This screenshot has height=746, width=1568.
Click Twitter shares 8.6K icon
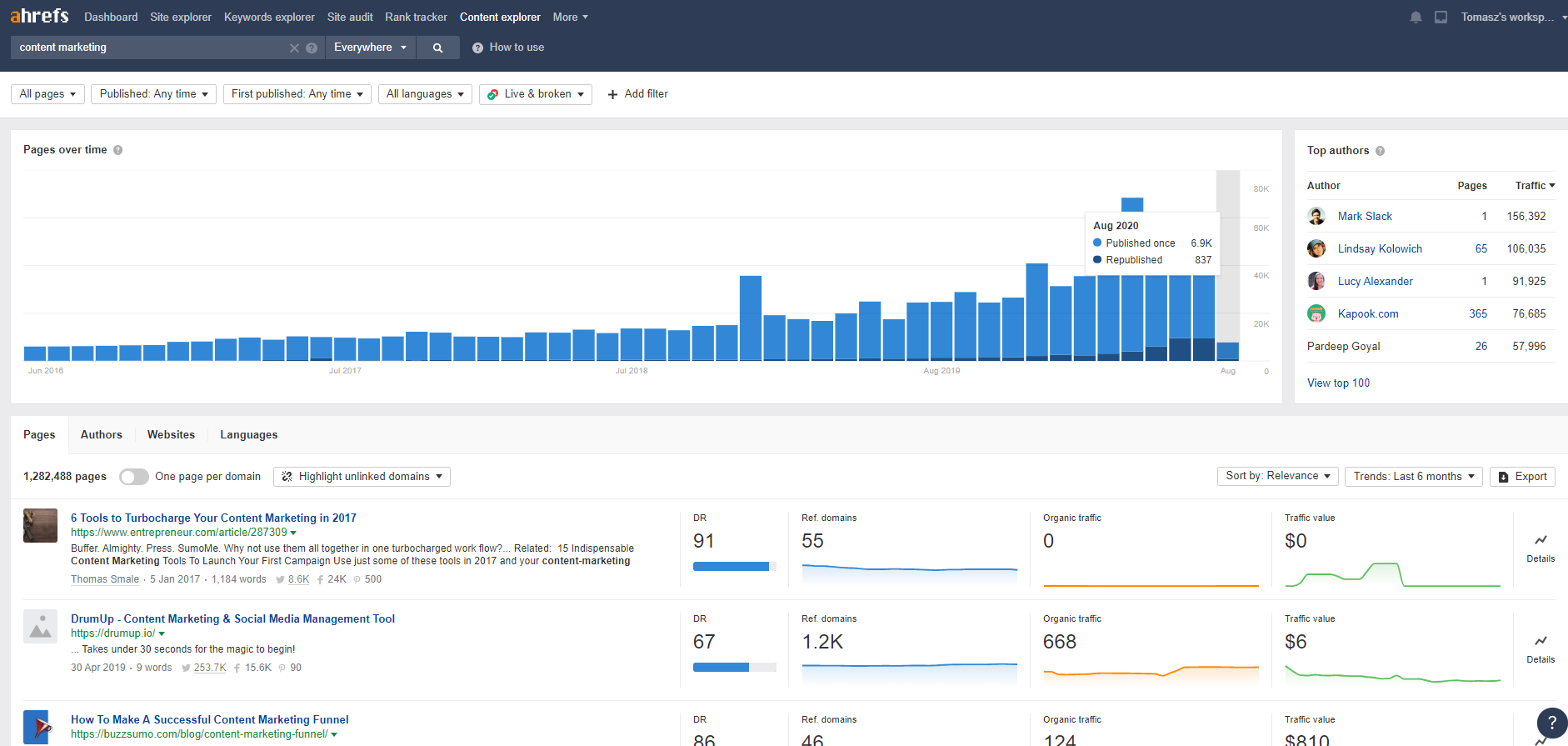[280, 579]
